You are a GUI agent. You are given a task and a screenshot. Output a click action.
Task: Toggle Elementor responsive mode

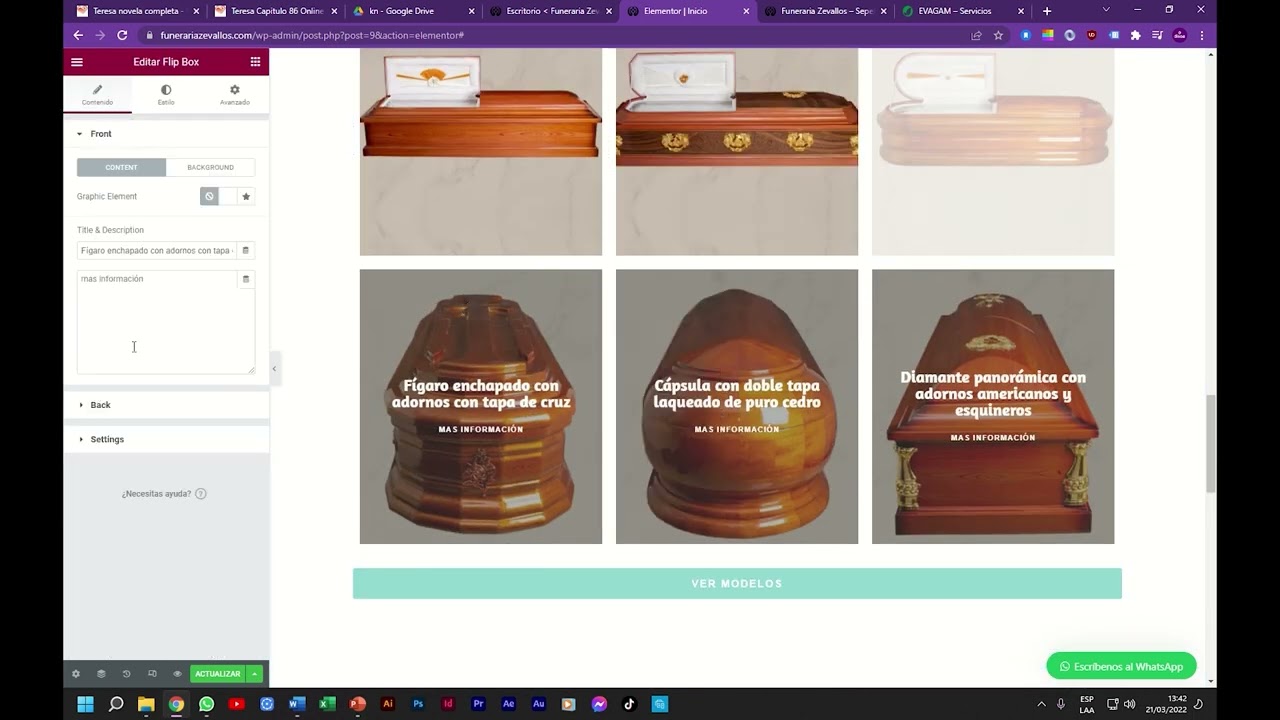tap(152, 674)
